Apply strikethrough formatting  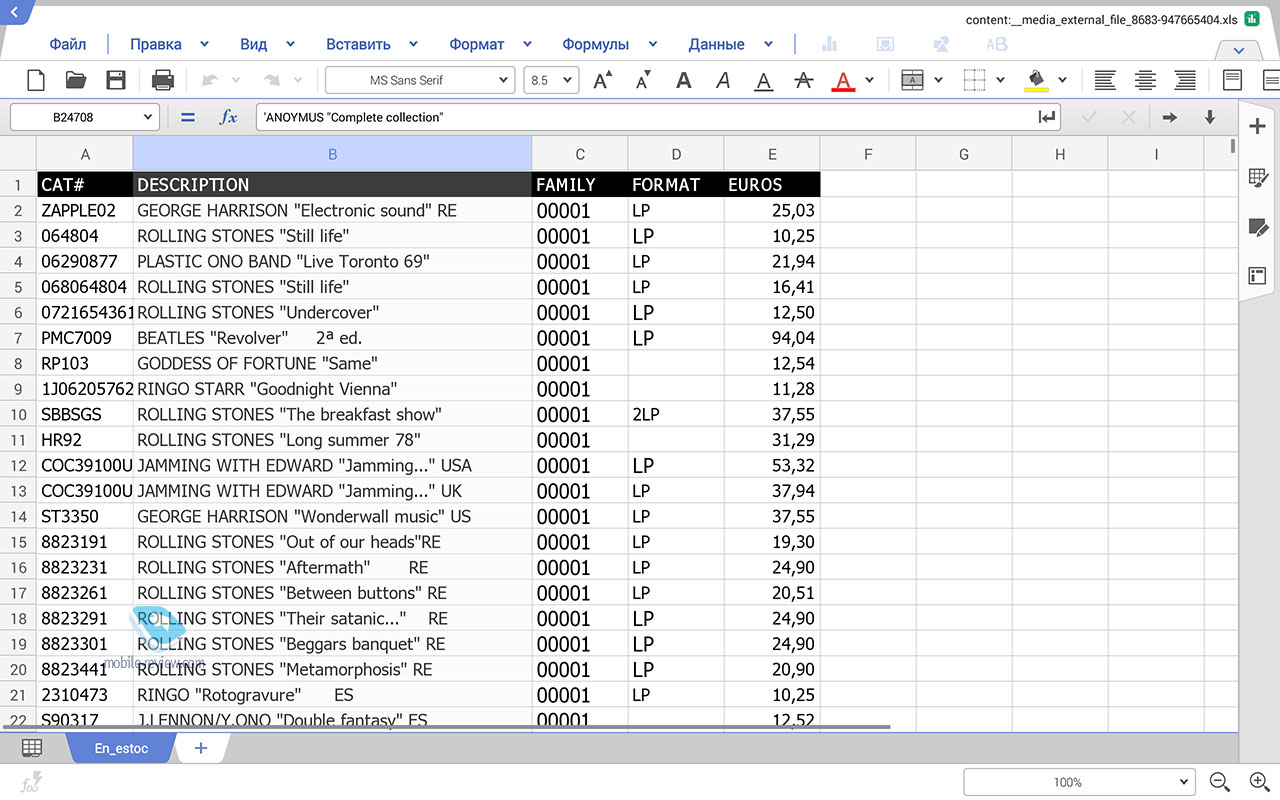click(803, 80)
